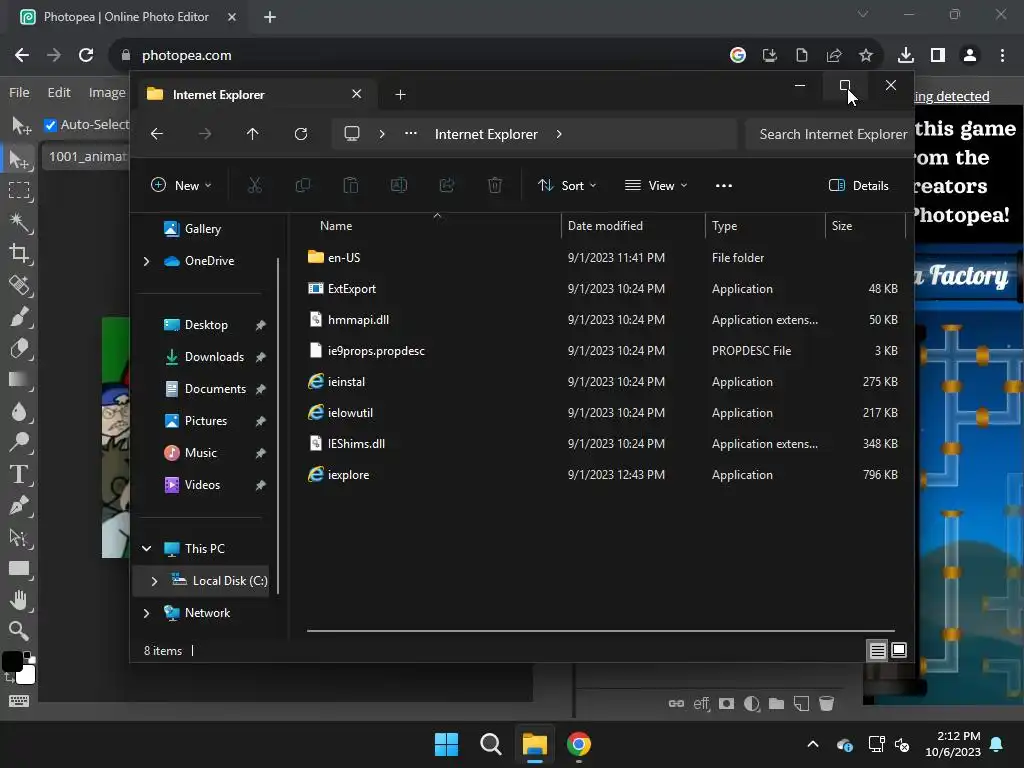The image size is (1024, 768).
Task: Sort files by the Date modified column
Action: 605,226
